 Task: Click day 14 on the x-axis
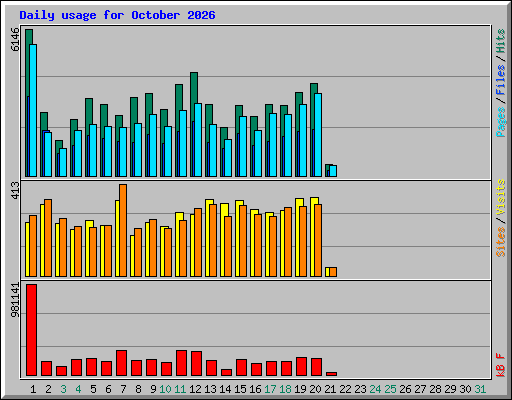tap(225, 389)
